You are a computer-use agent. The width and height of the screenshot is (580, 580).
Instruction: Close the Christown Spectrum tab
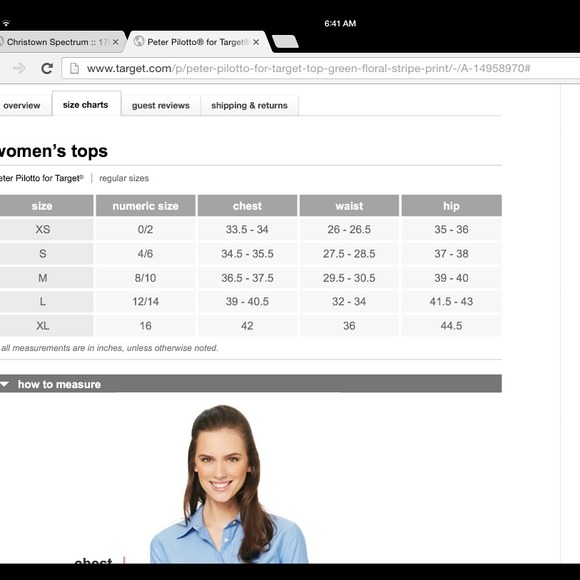[x=116, y=42]
